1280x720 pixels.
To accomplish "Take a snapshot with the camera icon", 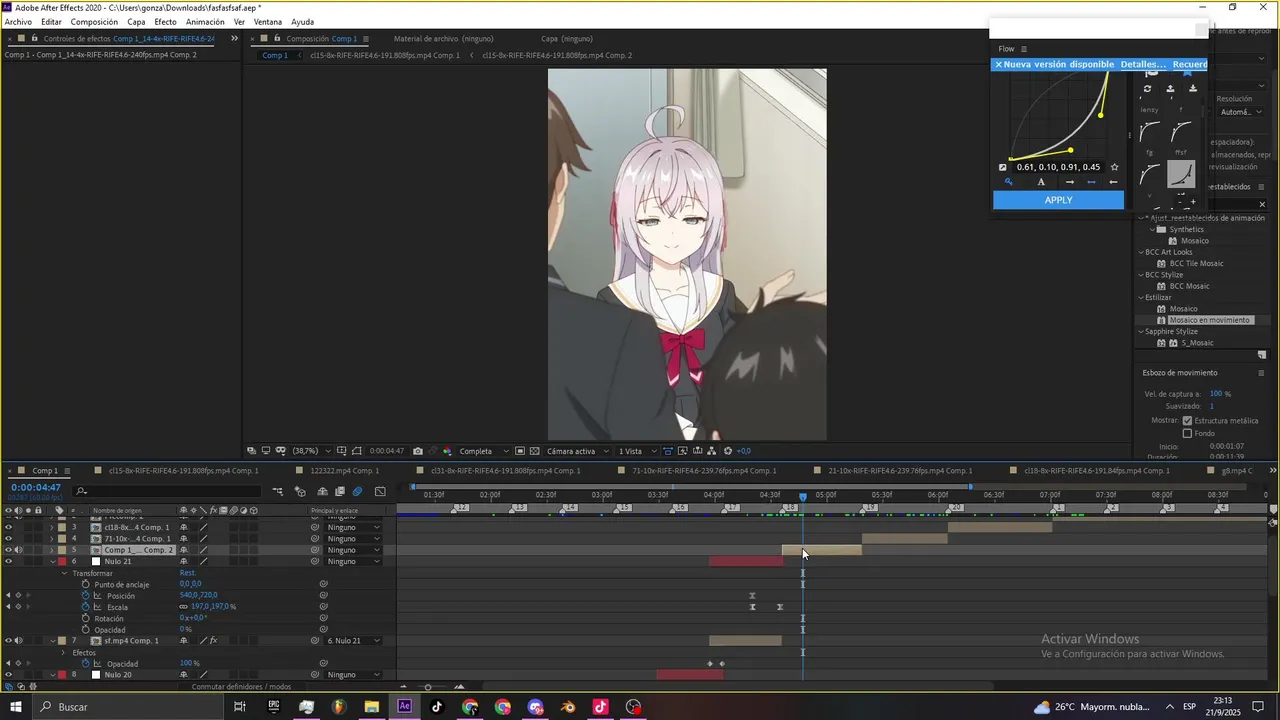I will pyautogui.click(x=417, y=451).
